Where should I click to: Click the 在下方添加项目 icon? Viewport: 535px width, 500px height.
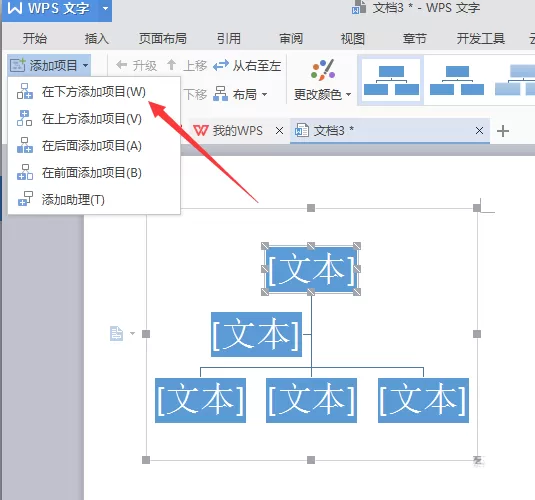[25, 91]
